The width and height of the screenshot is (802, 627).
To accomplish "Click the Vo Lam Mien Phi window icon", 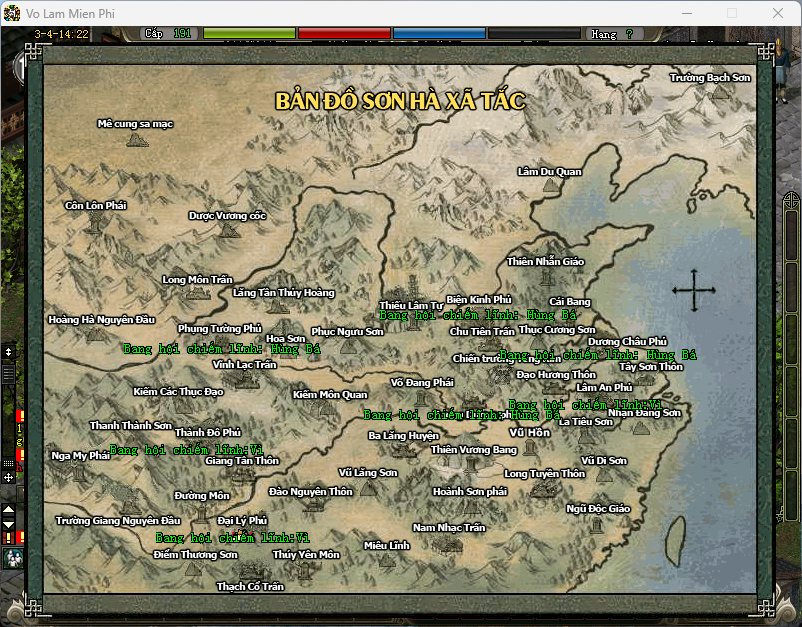I will click(12, 13).
